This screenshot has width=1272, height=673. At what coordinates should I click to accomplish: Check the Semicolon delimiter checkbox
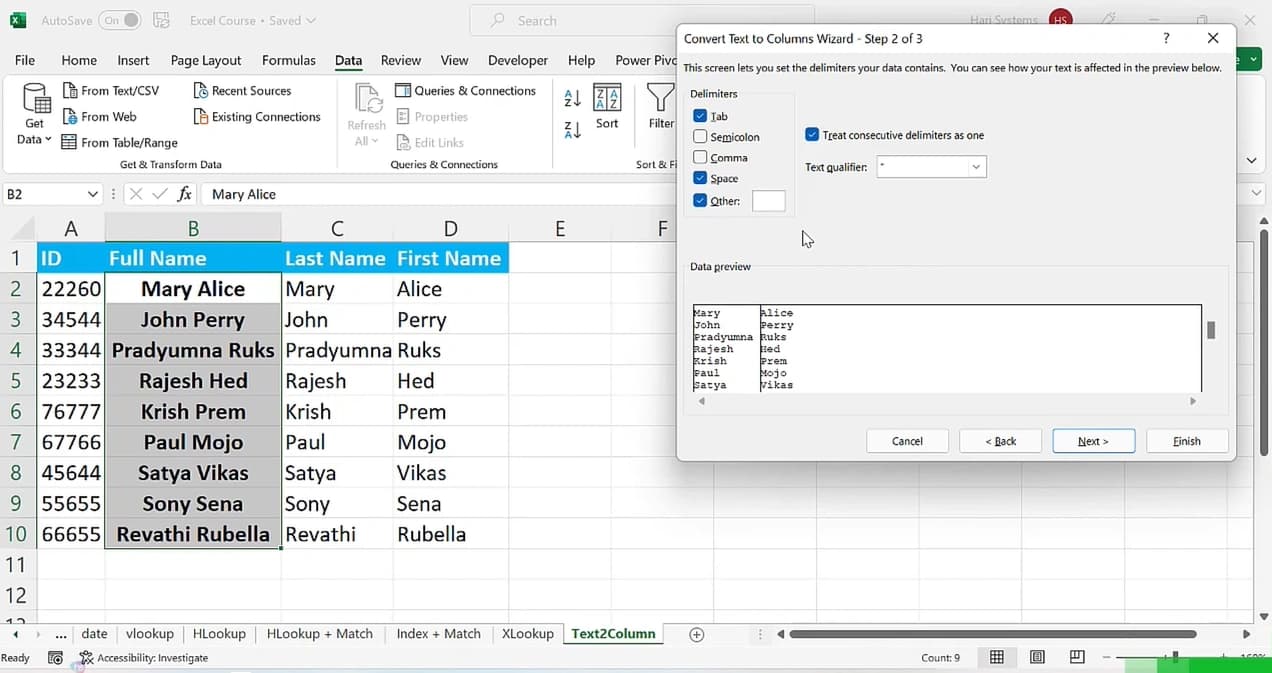[x=700, y=136]
